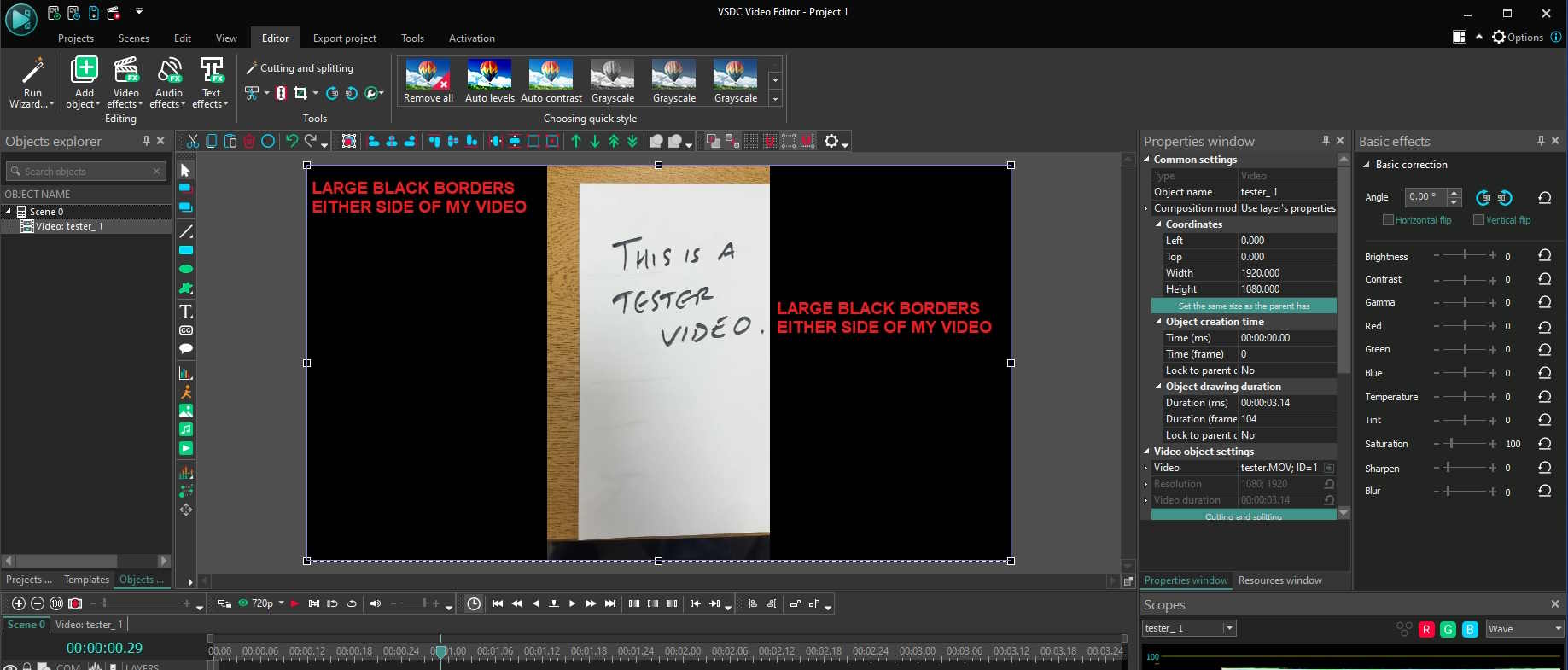The height and width of the screenshot is (670, 1568).
Task: Jump to the end of the timeline
Action: point(610,603)
